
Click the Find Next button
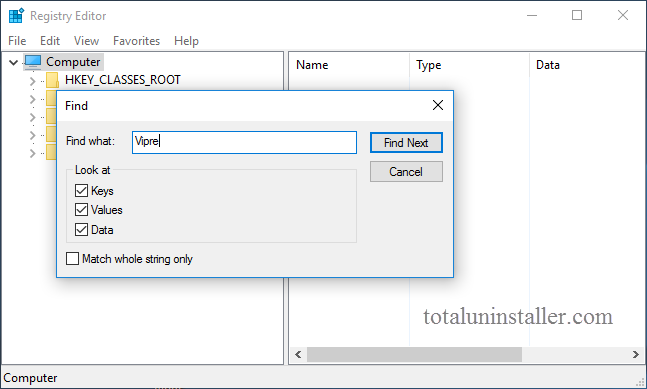406,143
